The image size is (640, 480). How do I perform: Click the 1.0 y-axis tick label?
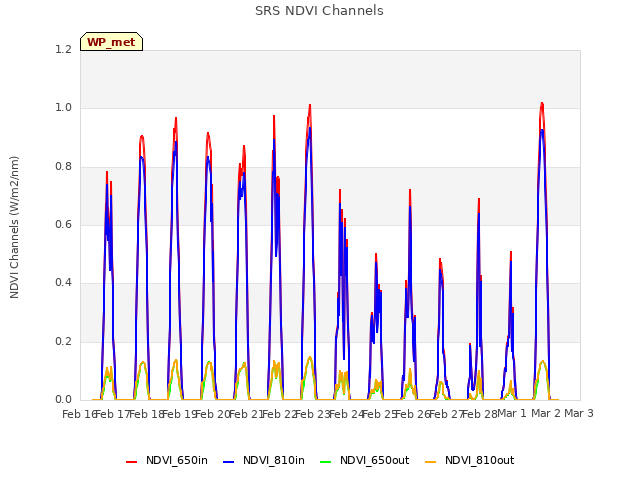click(x=63, y=108)
